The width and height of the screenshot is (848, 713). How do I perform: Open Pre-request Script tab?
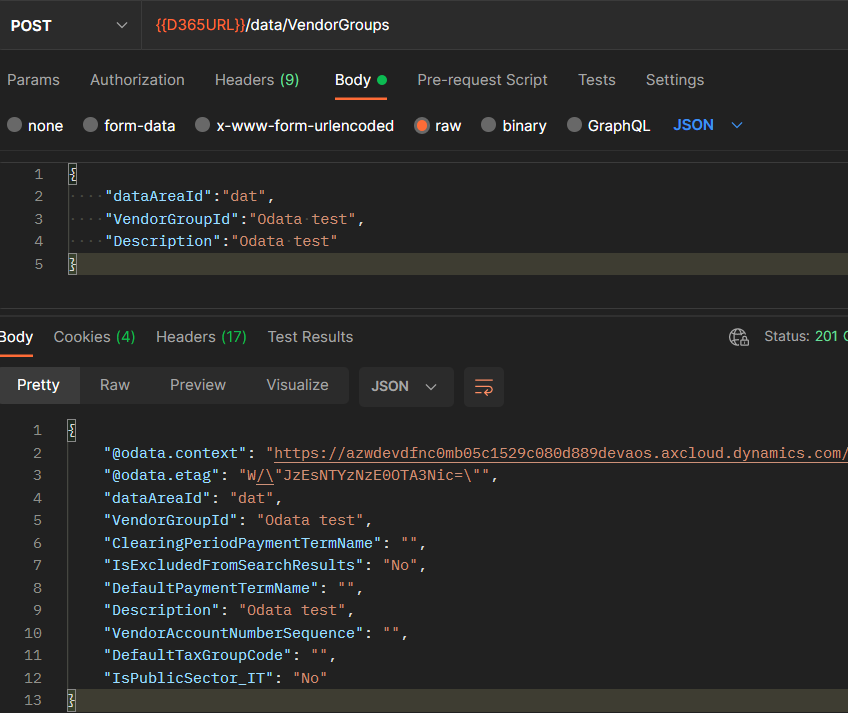click(x=482, y=80)
